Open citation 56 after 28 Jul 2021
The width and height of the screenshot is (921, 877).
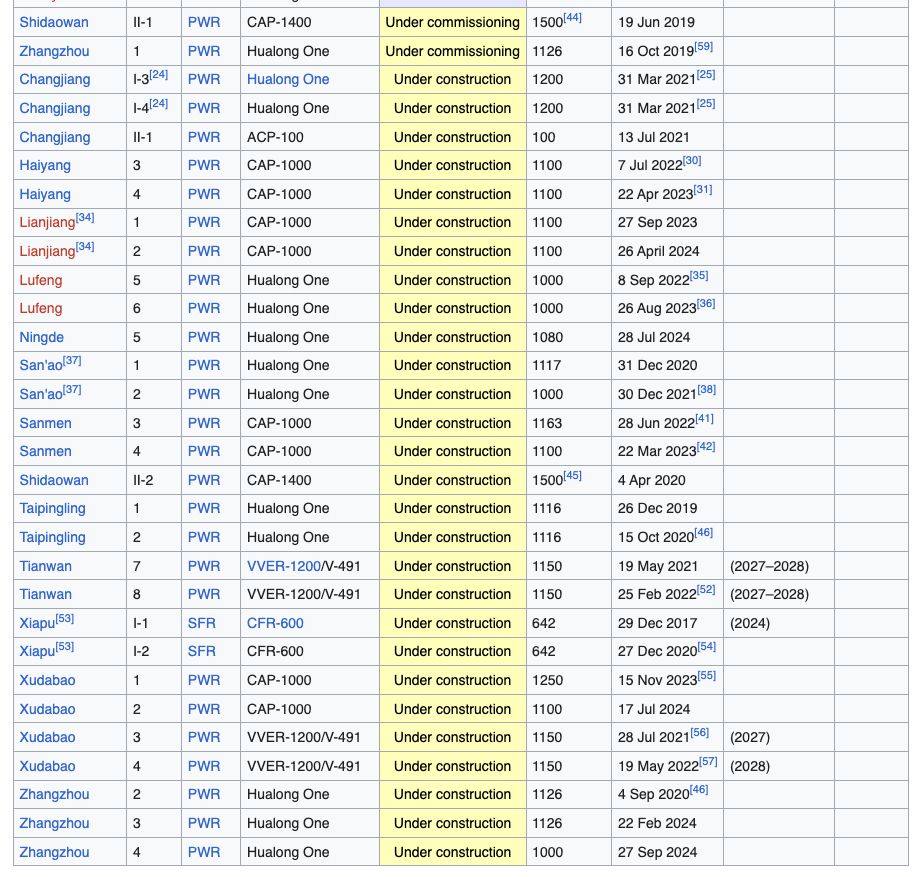coord(700,732)
